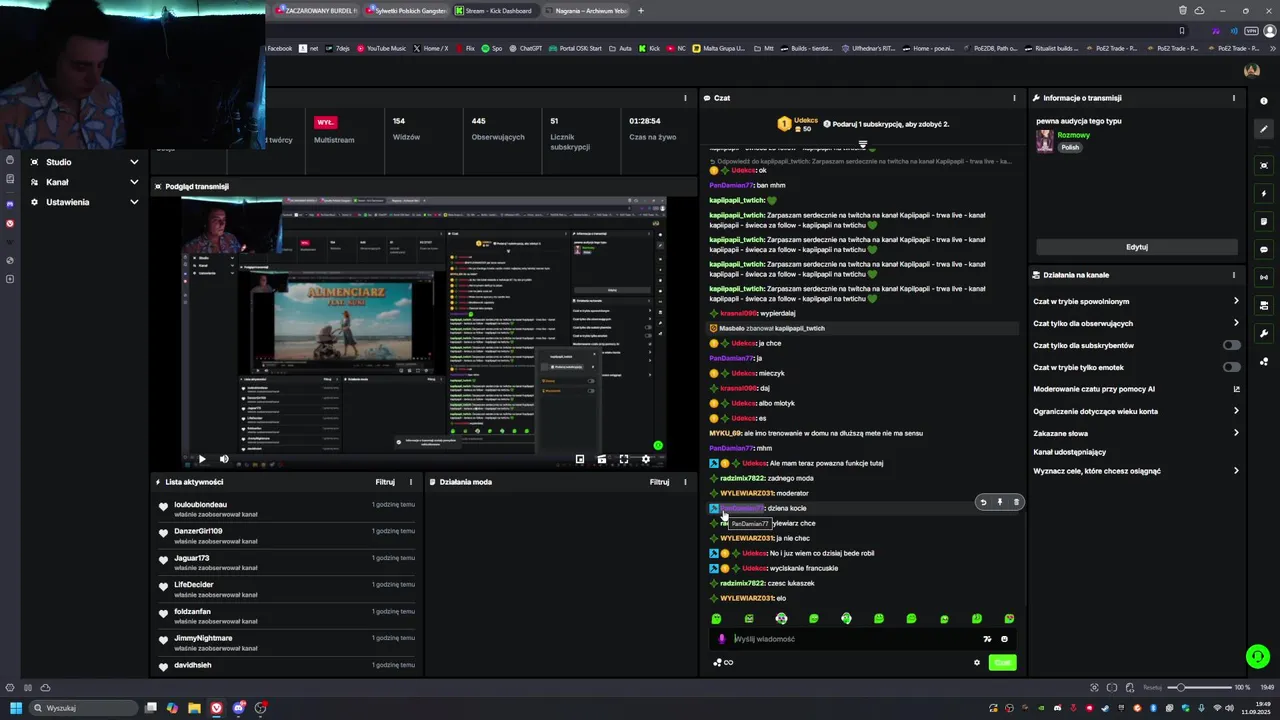The width and height of the screenshot is (1280, 720).
Task: Open YouTube Music bookmark
Action: [x=381, y=48]
